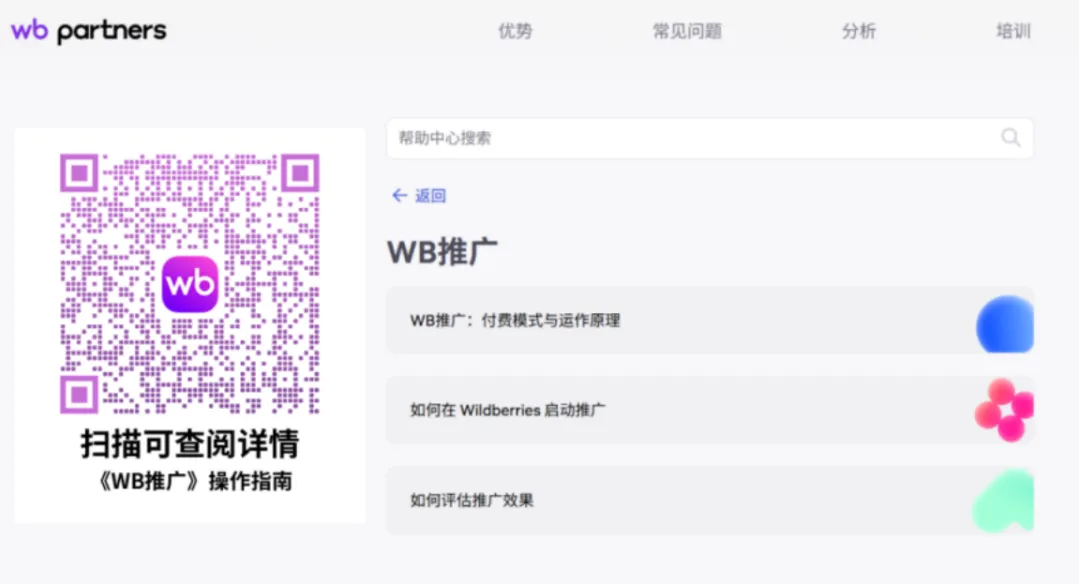
Task: Click the 扫描可查阅详情 caption text
Action: (190, 444)
